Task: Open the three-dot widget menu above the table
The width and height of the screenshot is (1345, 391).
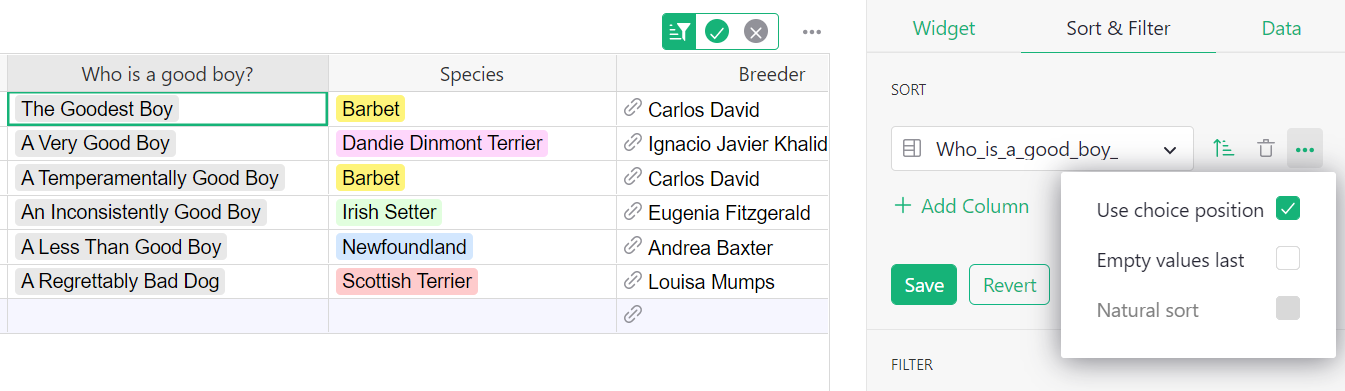Action: 812,32
